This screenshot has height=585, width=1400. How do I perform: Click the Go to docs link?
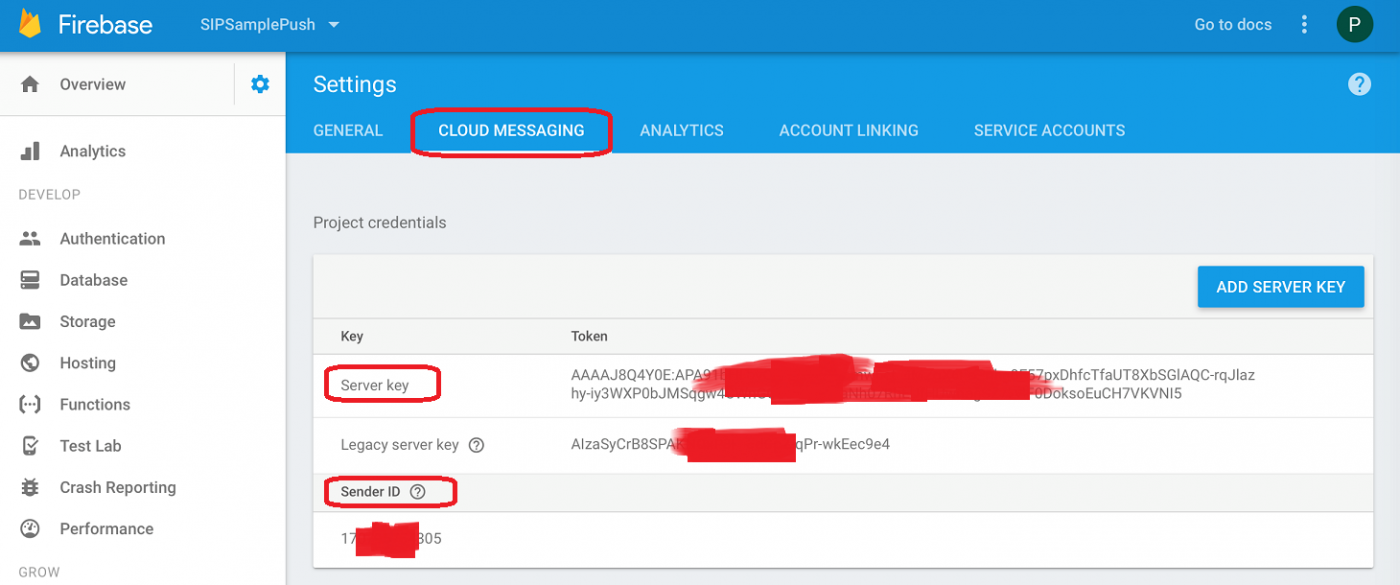pyautogui.click(x=1233, y=24)
